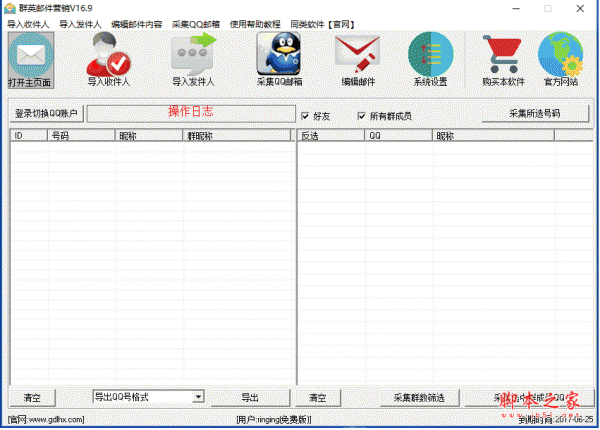Open the 使用帮助教程 menu

pos(255,24)
